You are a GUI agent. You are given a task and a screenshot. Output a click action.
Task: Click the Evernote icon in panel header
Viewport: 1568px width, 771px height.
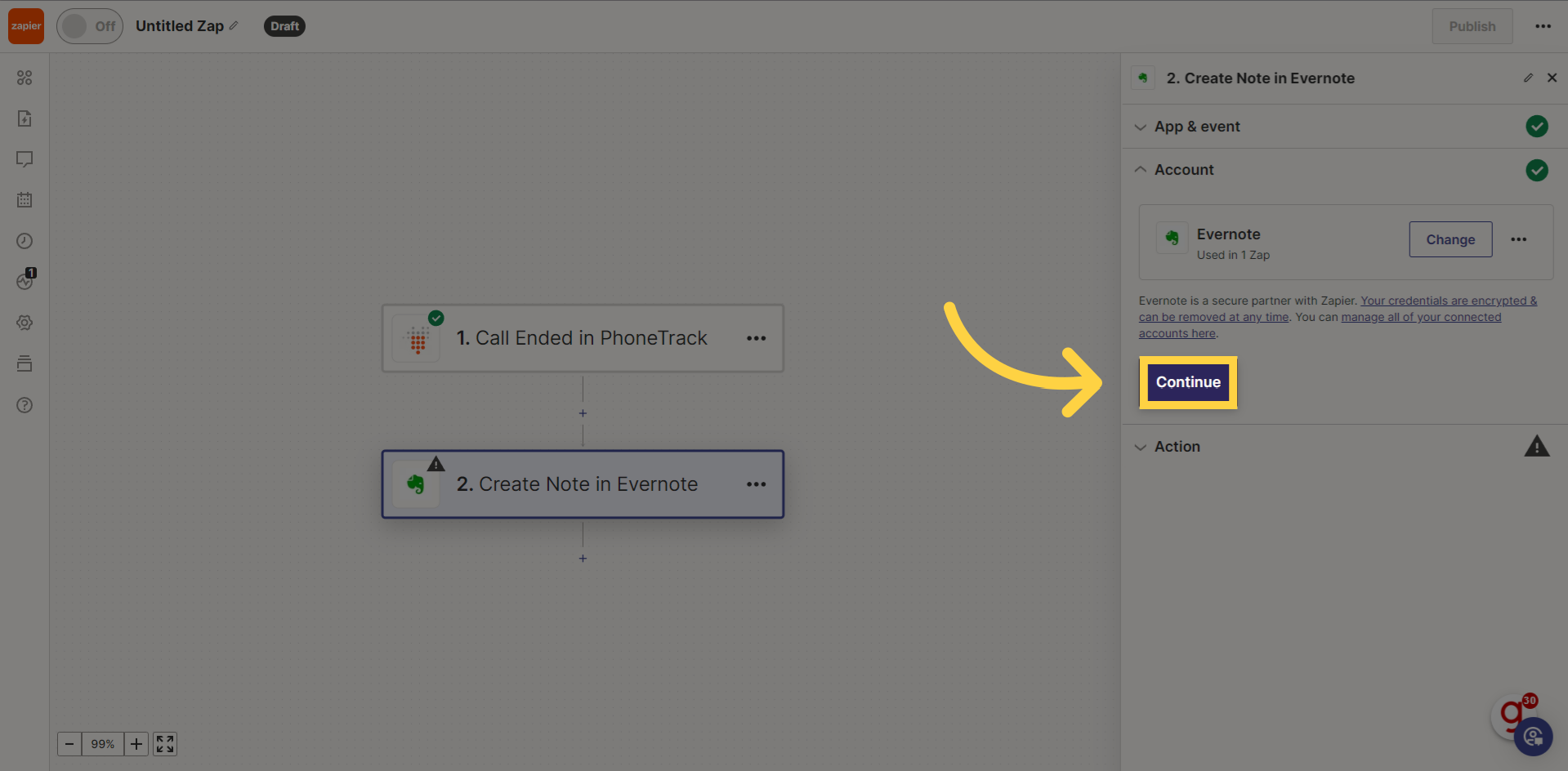(1143, 78)
